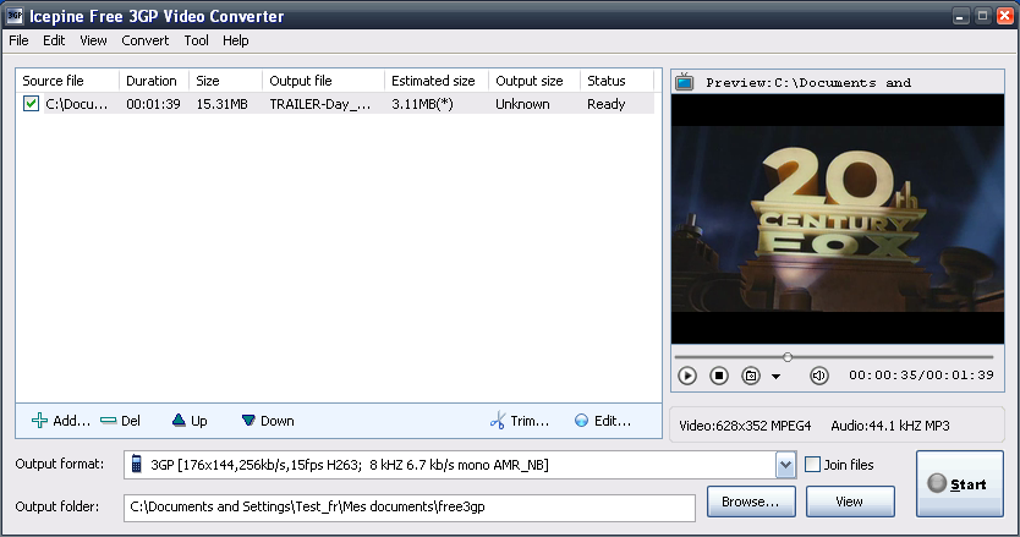Open the Tool menu
1020x537 pixels.
196,40
